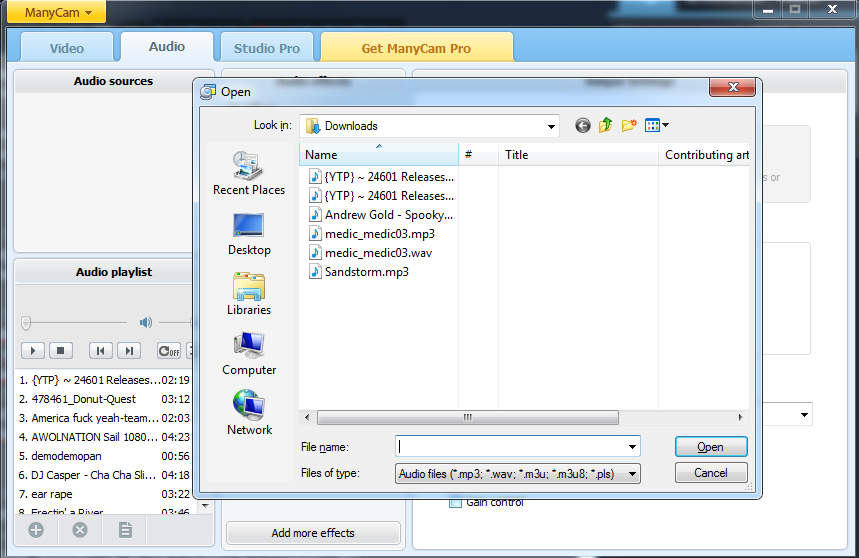
Task: Create a new folder in Open dialog
Action: (629, 125)
